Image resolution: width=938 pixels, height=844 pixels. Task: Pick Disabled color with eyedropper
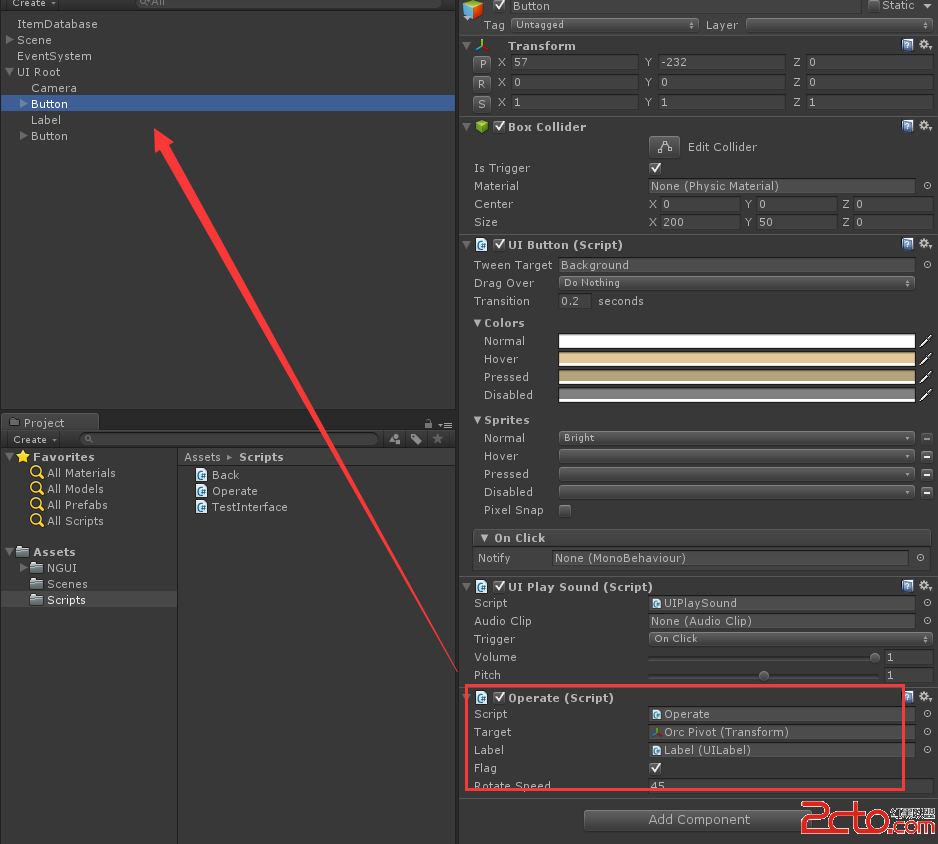(x=925, y=395)
